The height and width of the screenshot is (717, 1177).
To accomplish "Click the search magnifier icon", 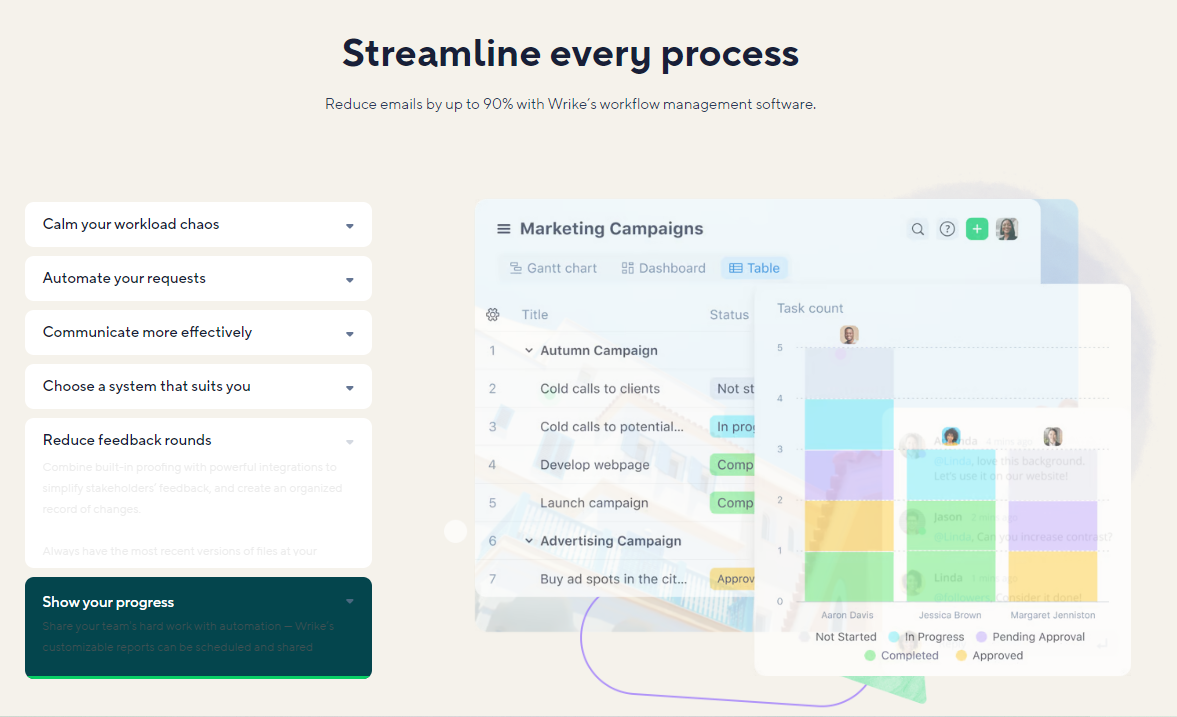I will click(x=917, y=229).
